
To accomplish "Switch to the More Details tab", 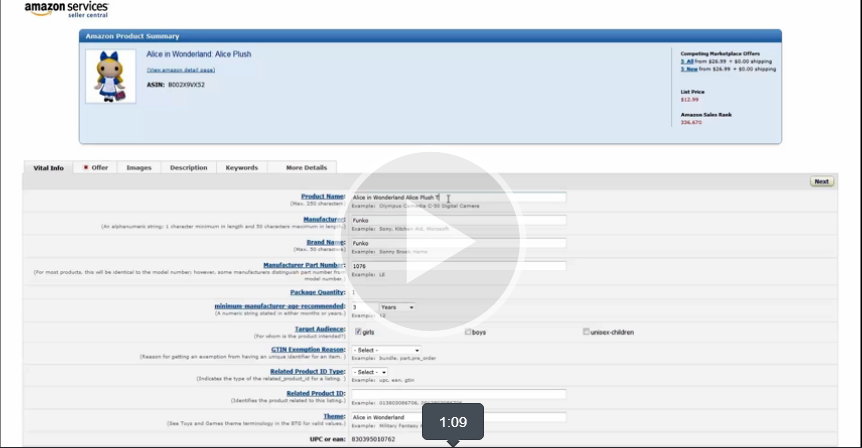I will point(306,168).
